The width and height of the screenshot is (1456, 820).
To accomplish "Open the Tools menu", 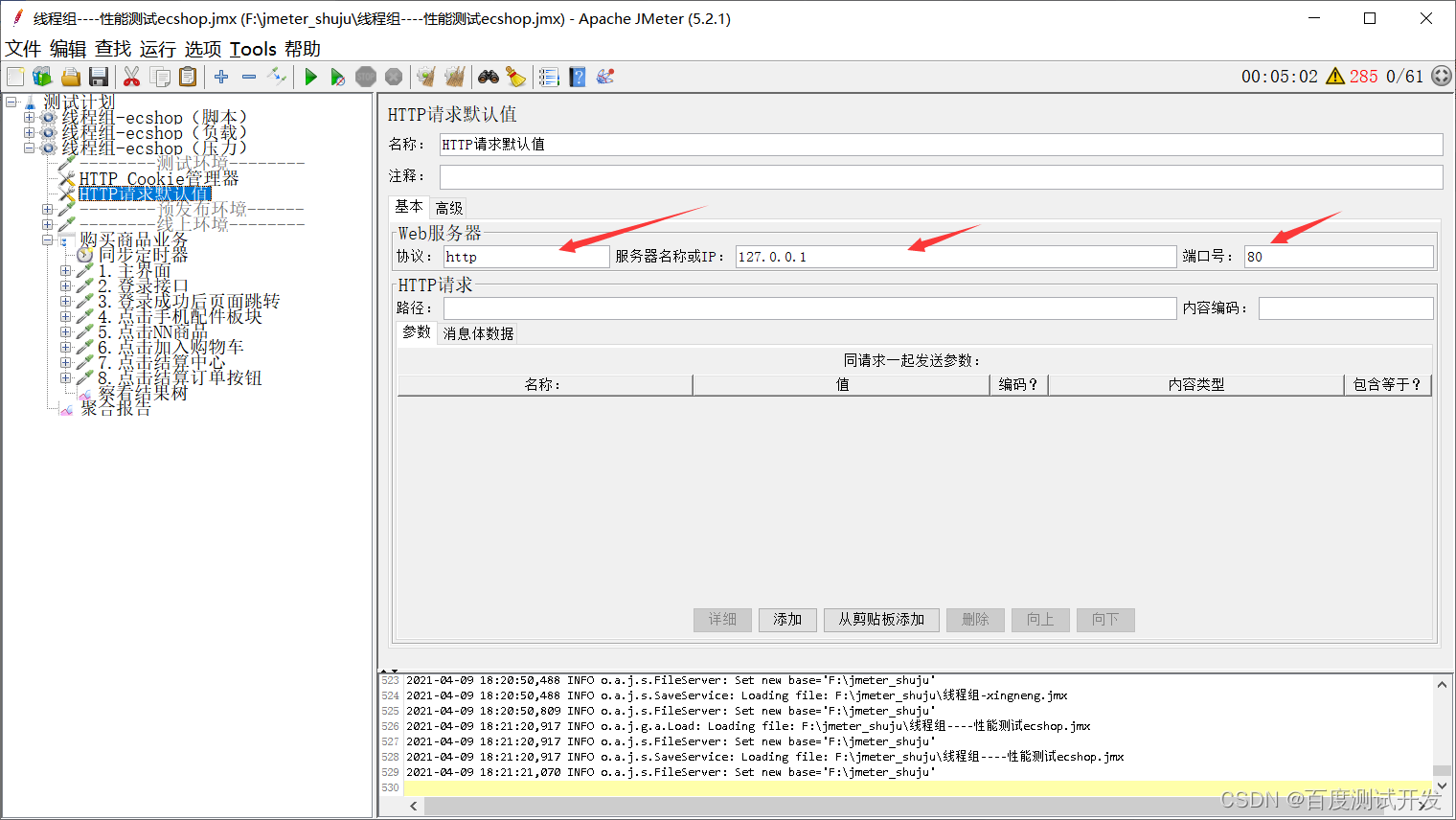I will (253, 49).
